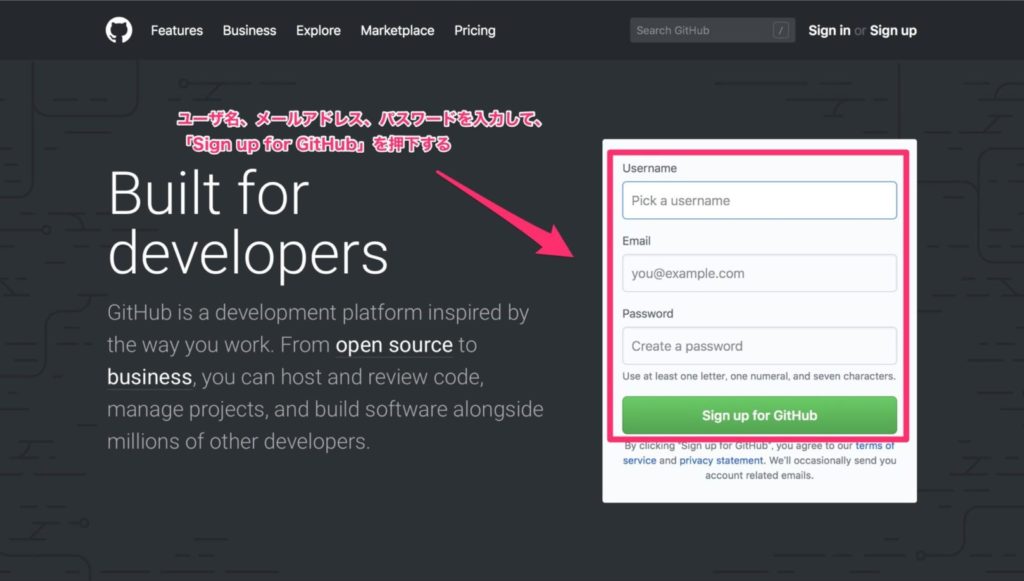Click the password requirements hint text

coord(759,376)
